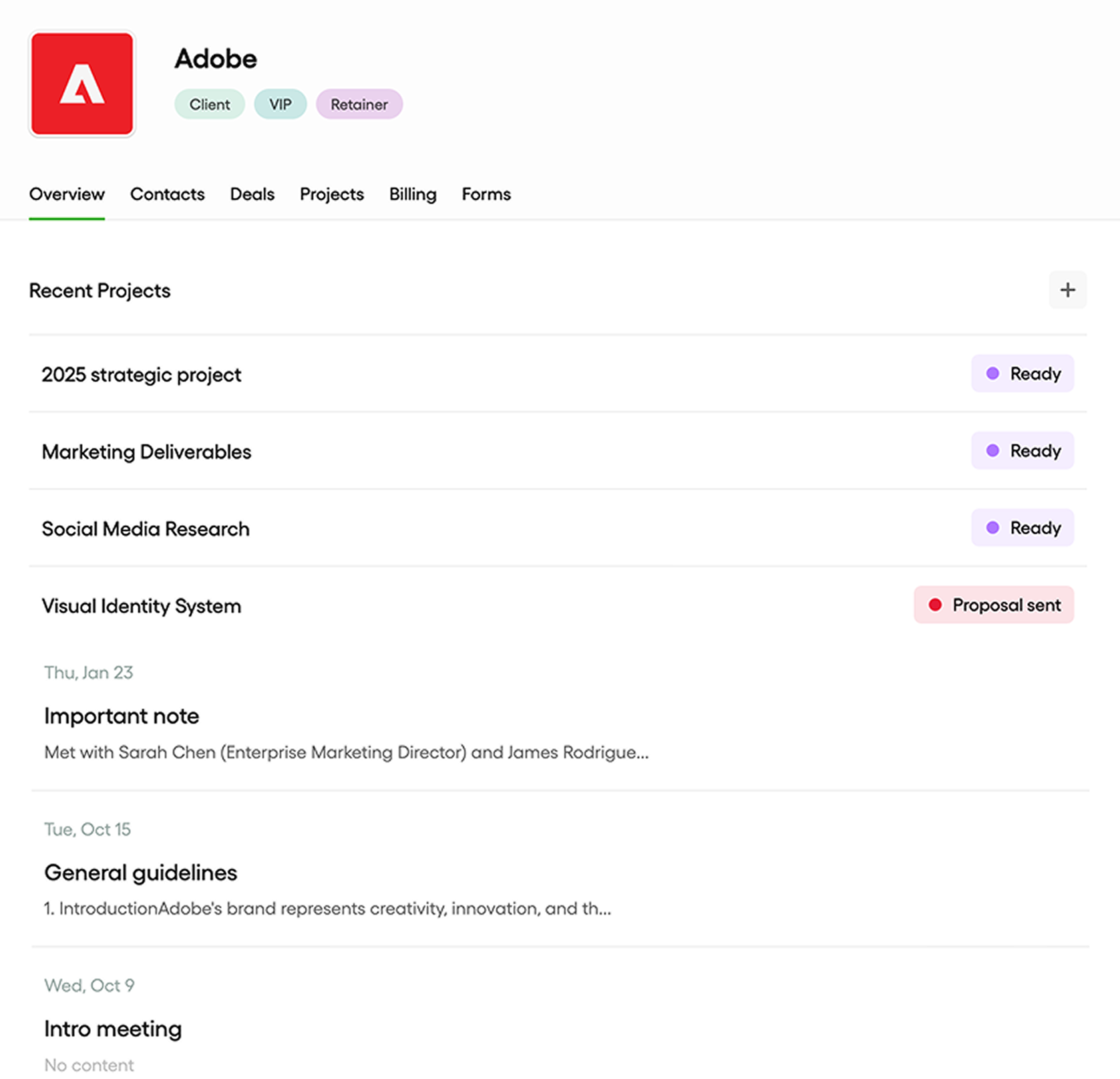Click the Recent Projects heading
The width and height of the screenshot is (1120, 1079).
click(x=100, y=291)
